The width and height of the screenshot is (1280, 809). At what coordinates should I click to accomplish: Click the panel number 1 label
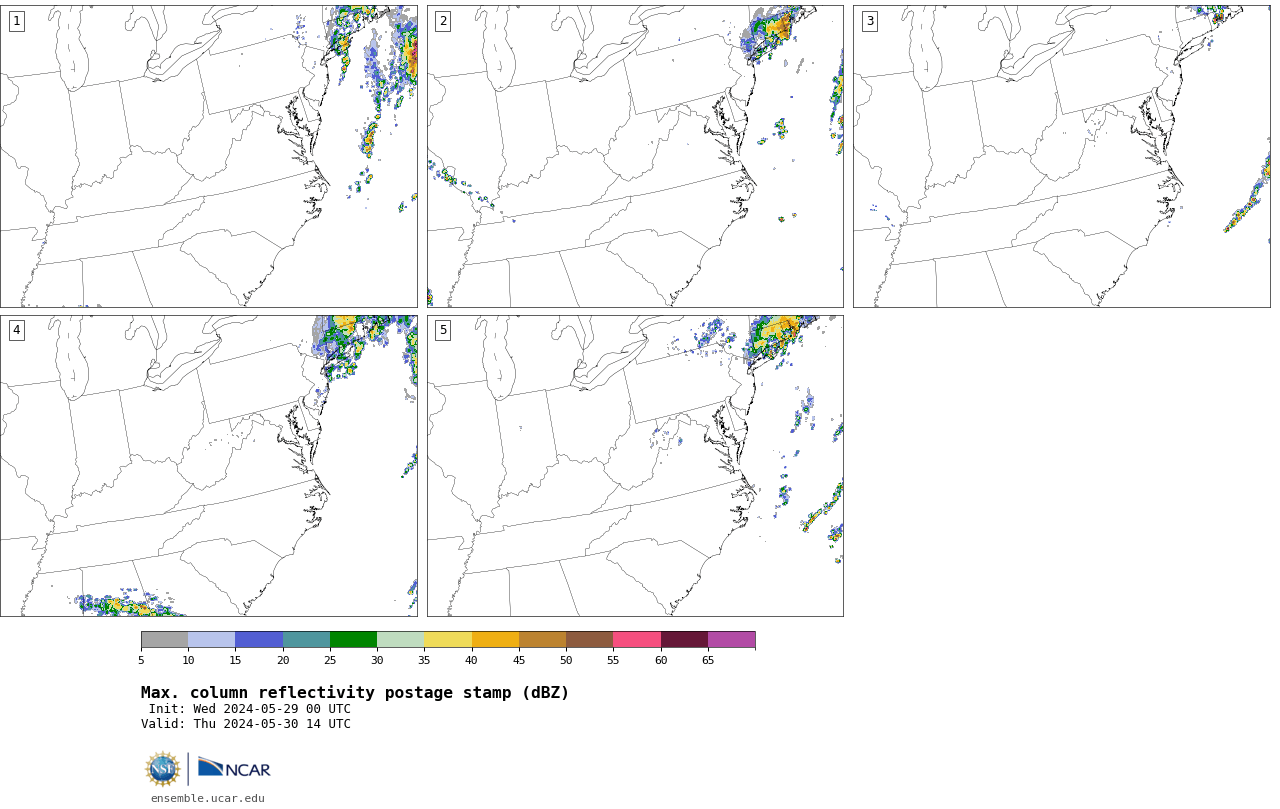16,21
